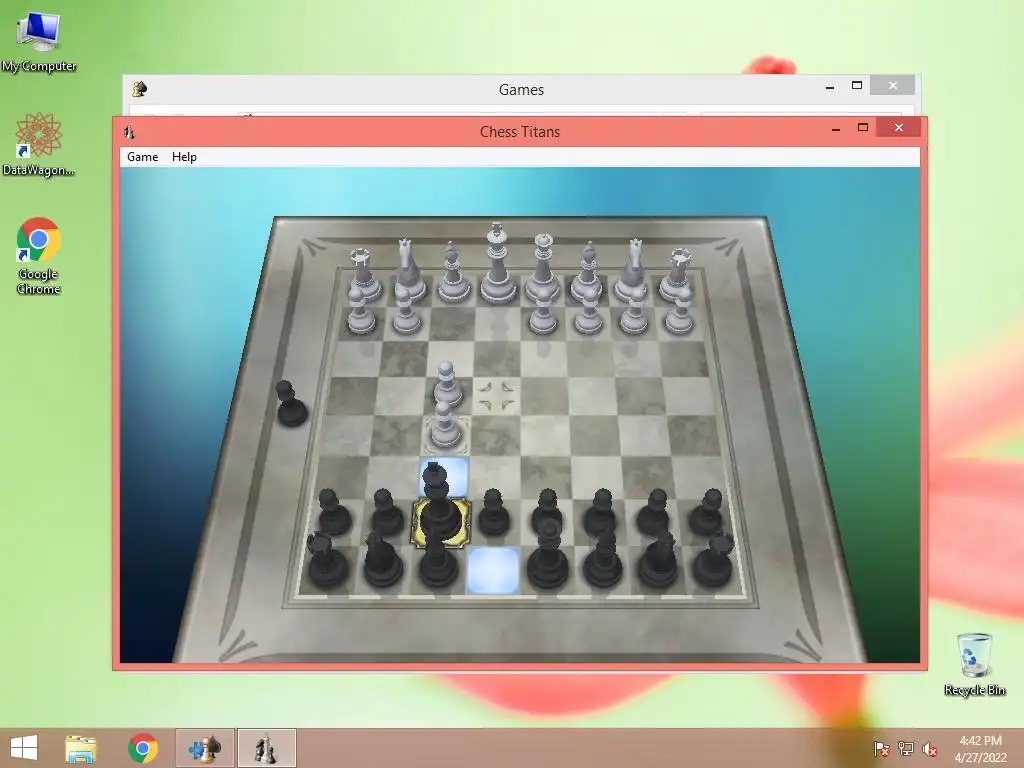1024x768 pixels.
Task: Select the black pawn in front of the right black rook
Action: [705, 513]
